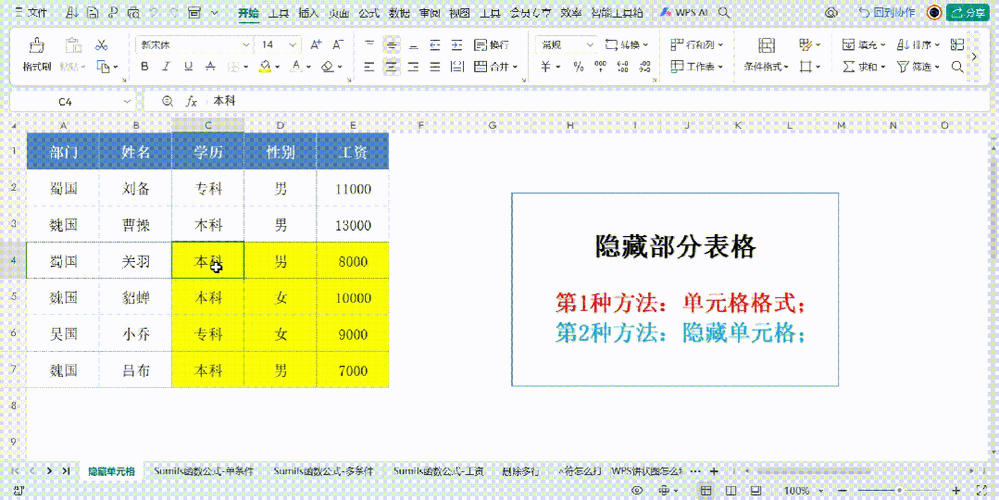The height and width of the screenshot is (500, 999).
Task: Apply percent style format
Action: tap(579, 66)
